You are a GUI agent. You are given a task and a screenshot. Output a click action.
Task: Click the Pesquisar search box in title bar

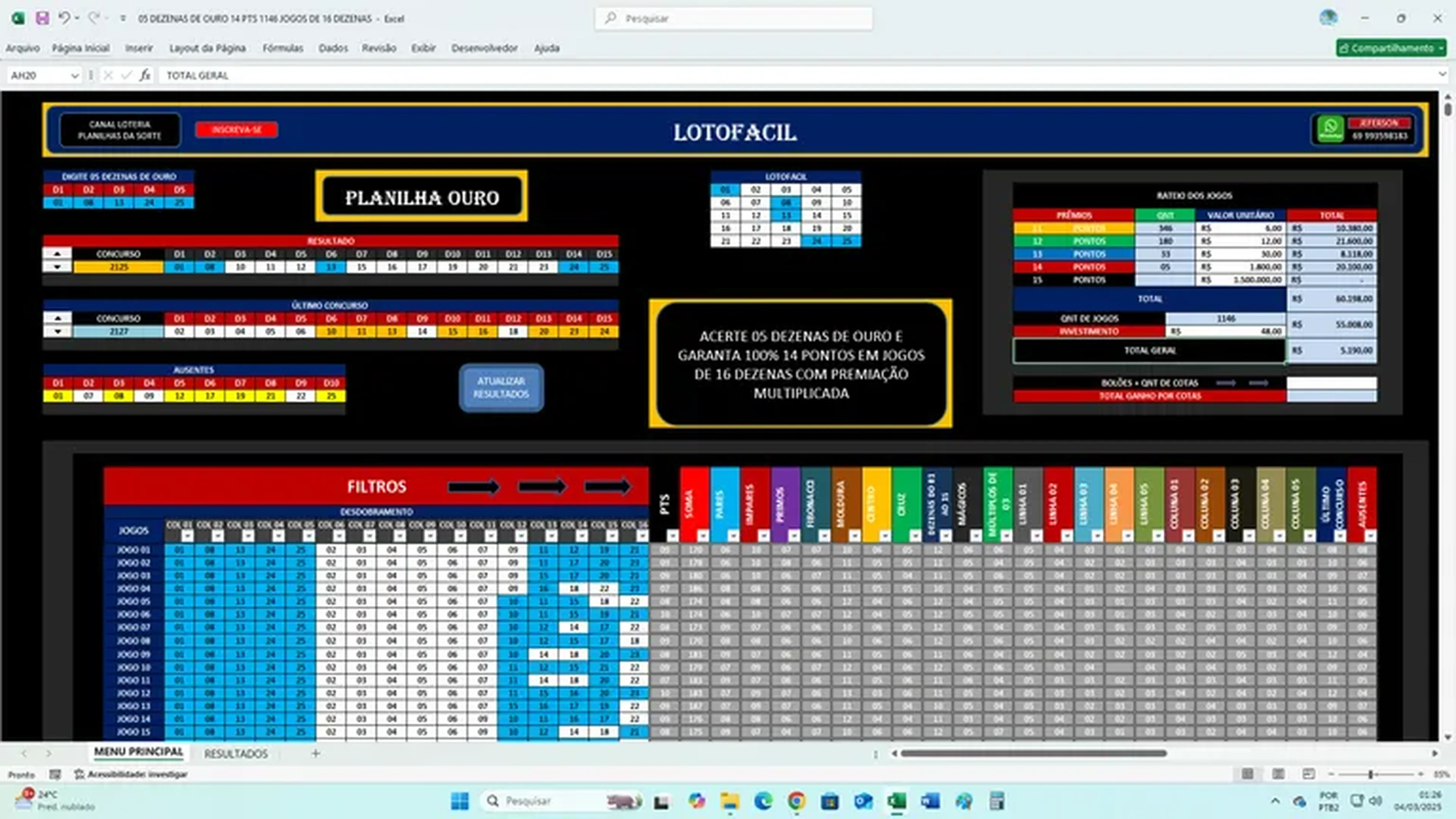733,19
